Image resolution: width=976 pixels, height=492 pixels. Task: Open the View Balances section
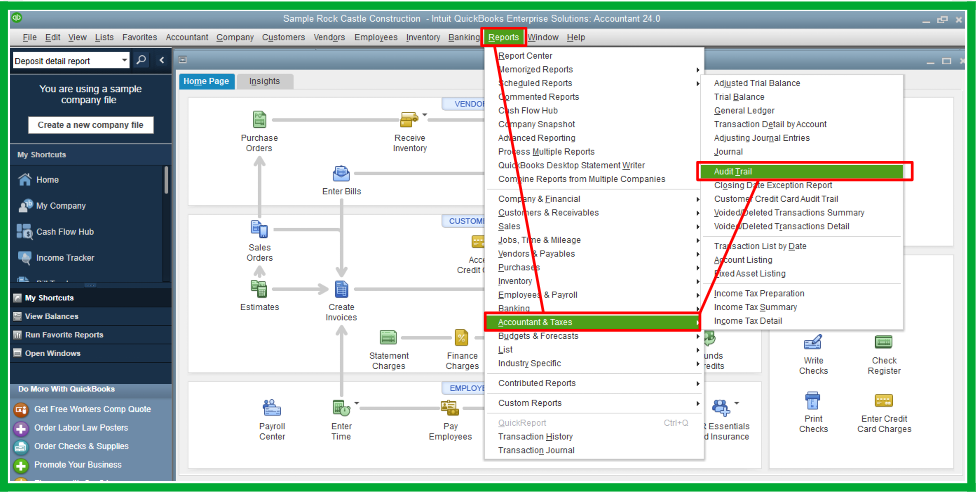(91, 316)
